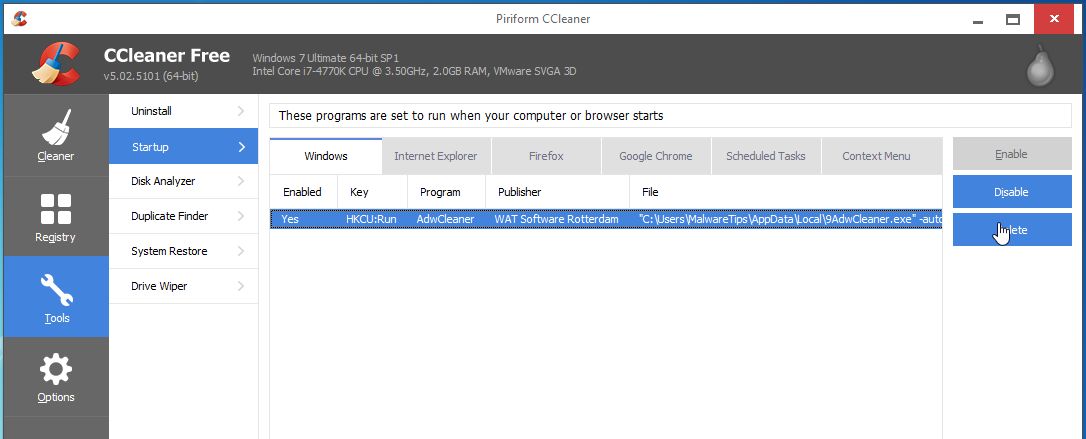Click the 9AdwCleaner.exe file path cell
Image resolution: width=1086 pixels, height=439 pixels.
coord(790,219)
